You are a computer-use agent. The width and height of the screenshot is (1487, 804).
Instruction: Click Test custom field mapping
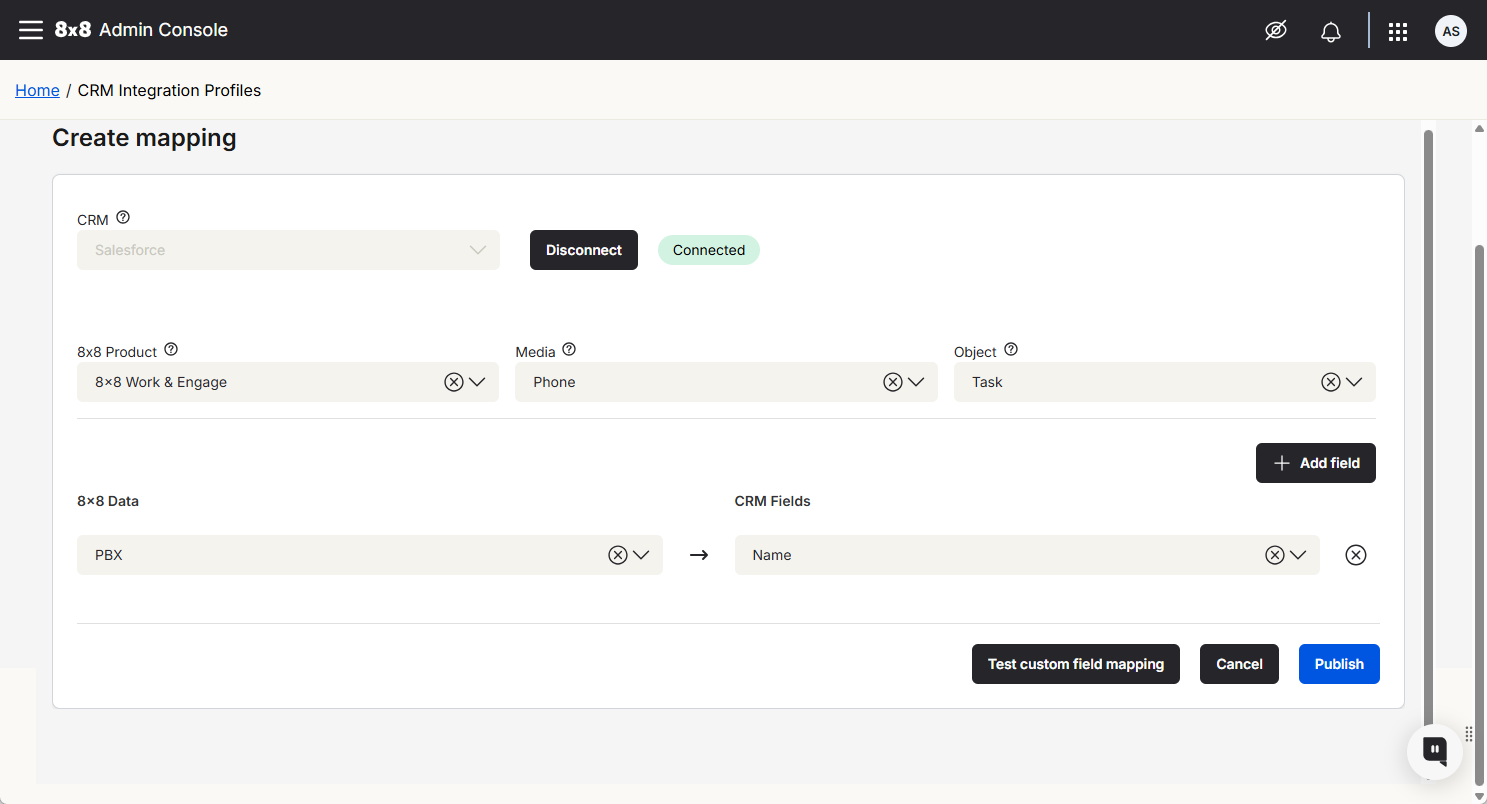click(1076, 664)
